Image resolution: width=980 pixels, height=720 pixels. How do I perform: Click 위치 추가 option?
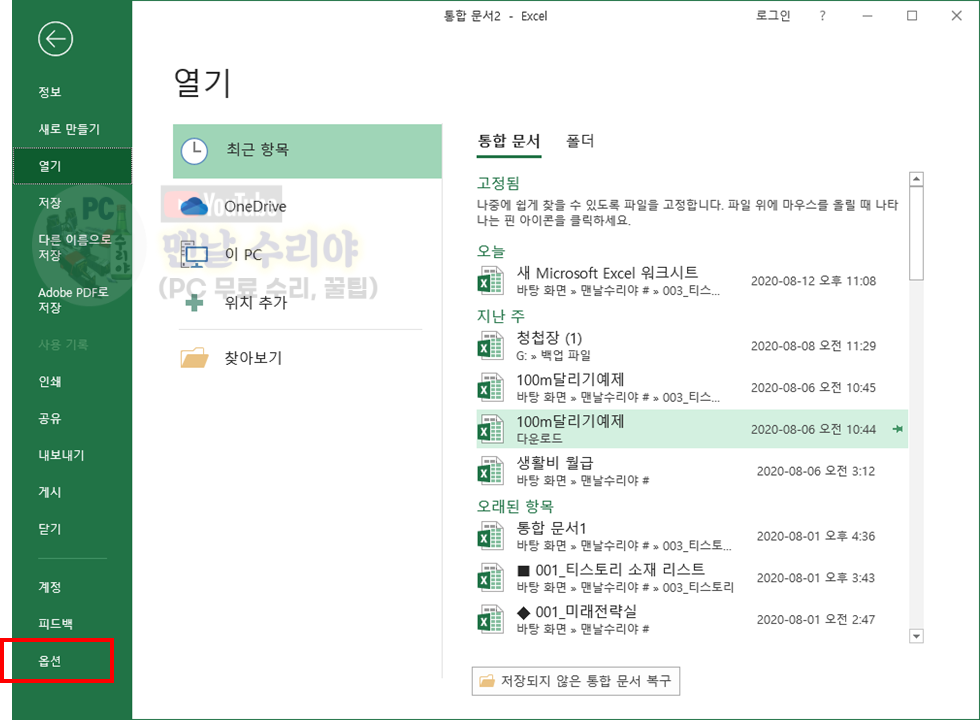308,303
